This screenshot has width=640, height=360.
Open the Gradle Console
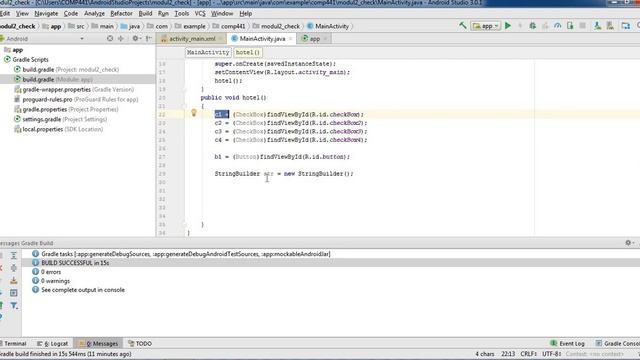tap(618, 344)
